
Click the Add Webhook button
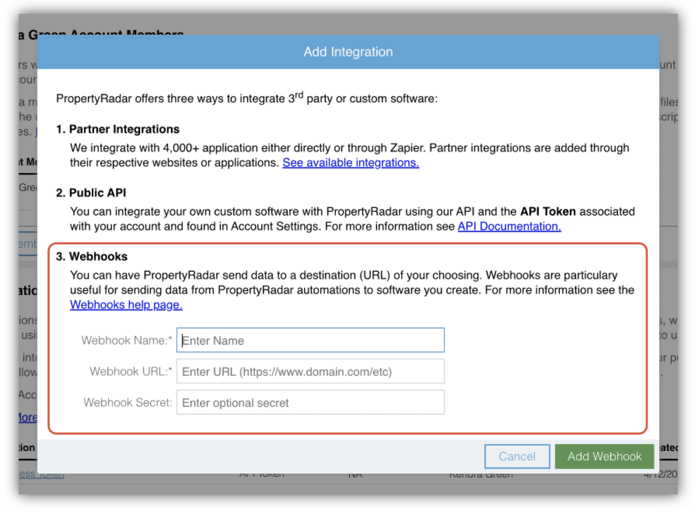click(604, 456)
